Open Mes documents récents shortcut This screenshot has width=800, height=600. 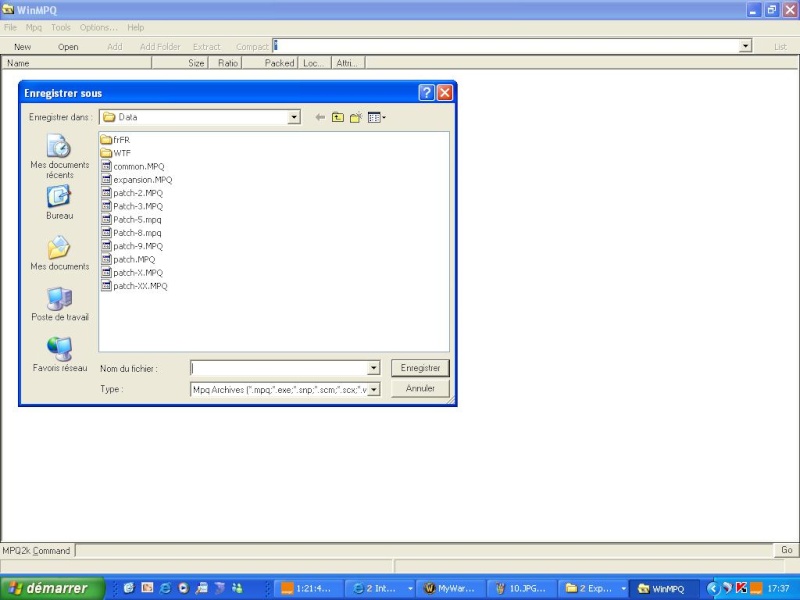click(x=60, y=156)
